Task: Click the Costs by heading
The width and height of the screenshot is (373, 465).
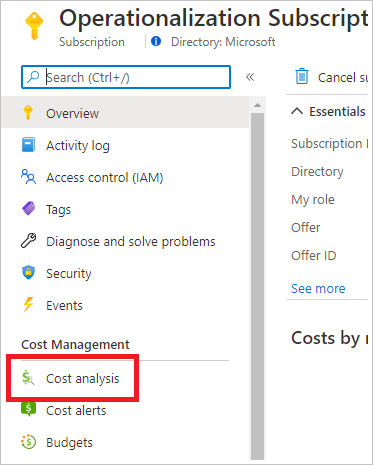Action: (330, 338)
